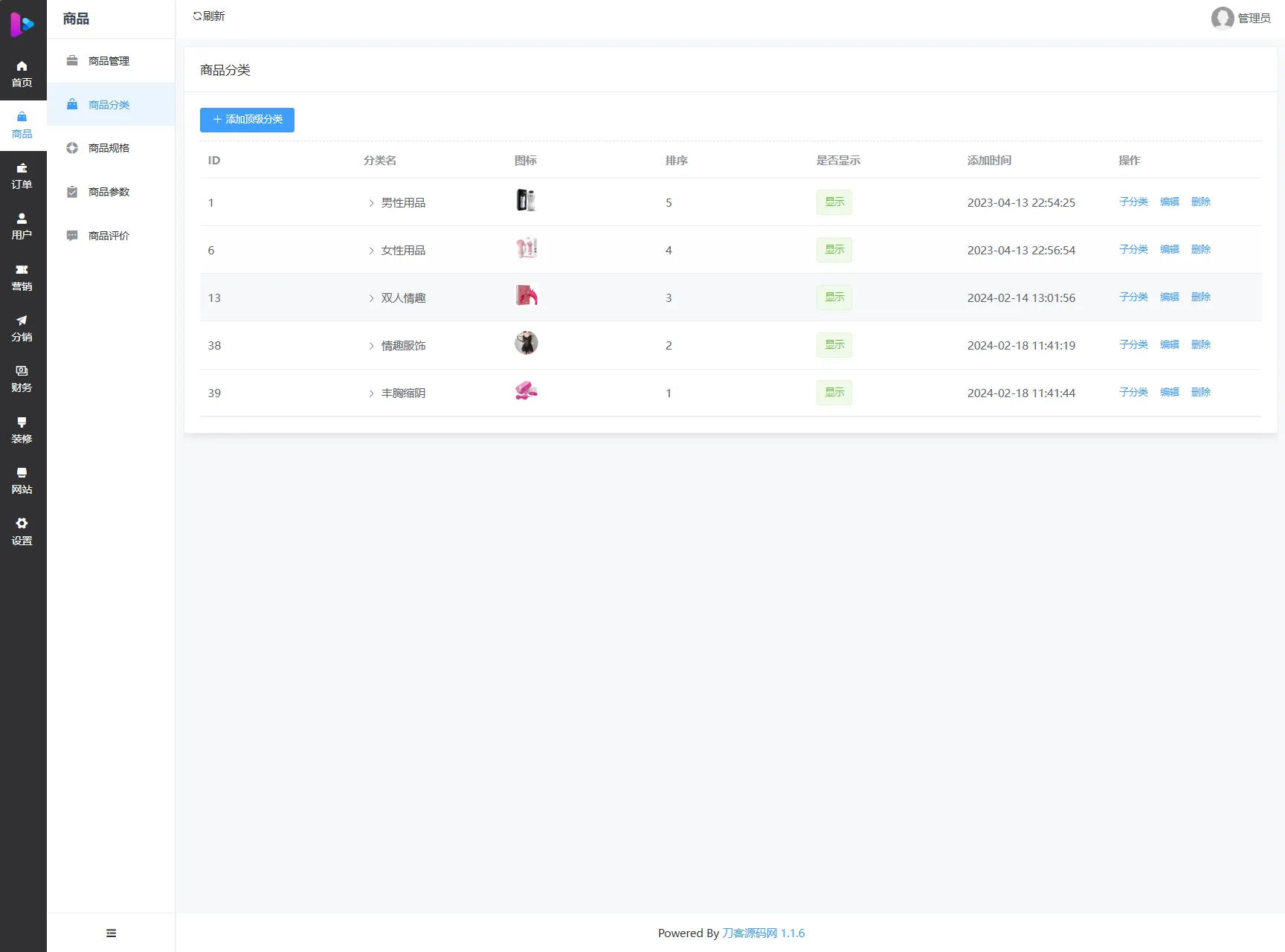The image size is (1285, 952).
Task: Open the 商品管理 menu item
Action: (x=109, y=61)
